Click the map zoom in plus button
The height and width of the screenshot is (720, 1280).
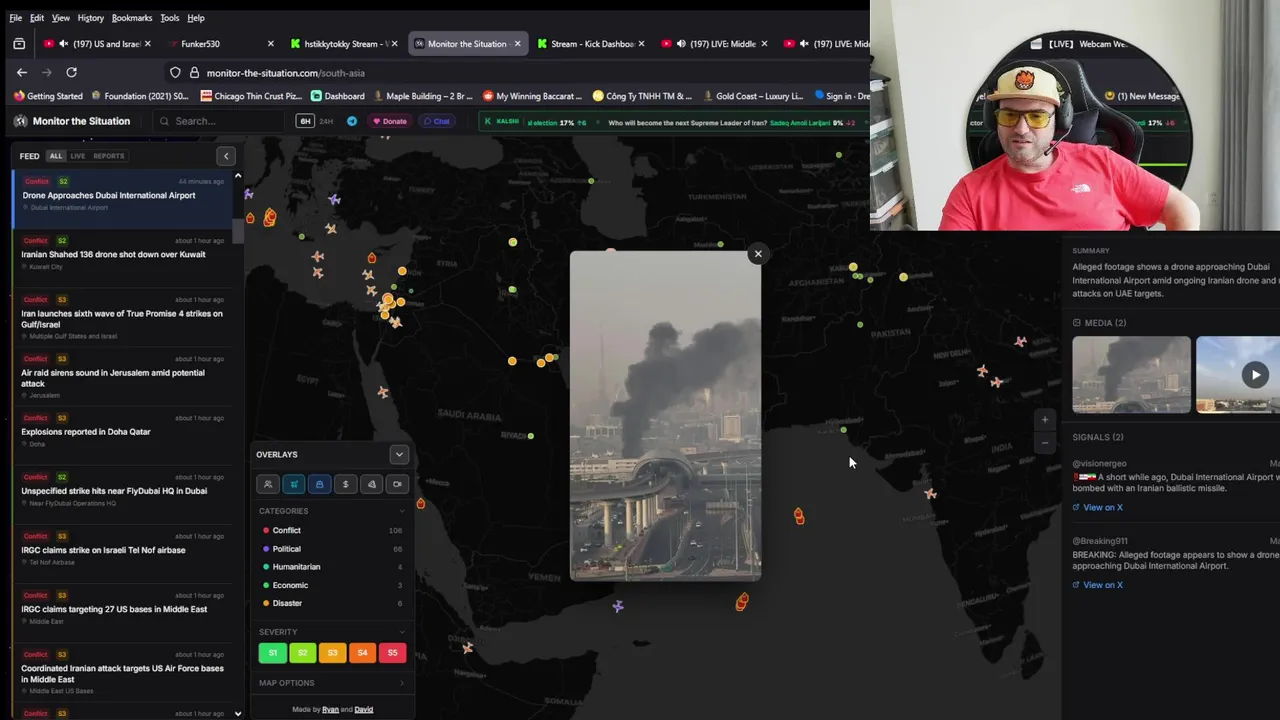(x=1045, y=420)
